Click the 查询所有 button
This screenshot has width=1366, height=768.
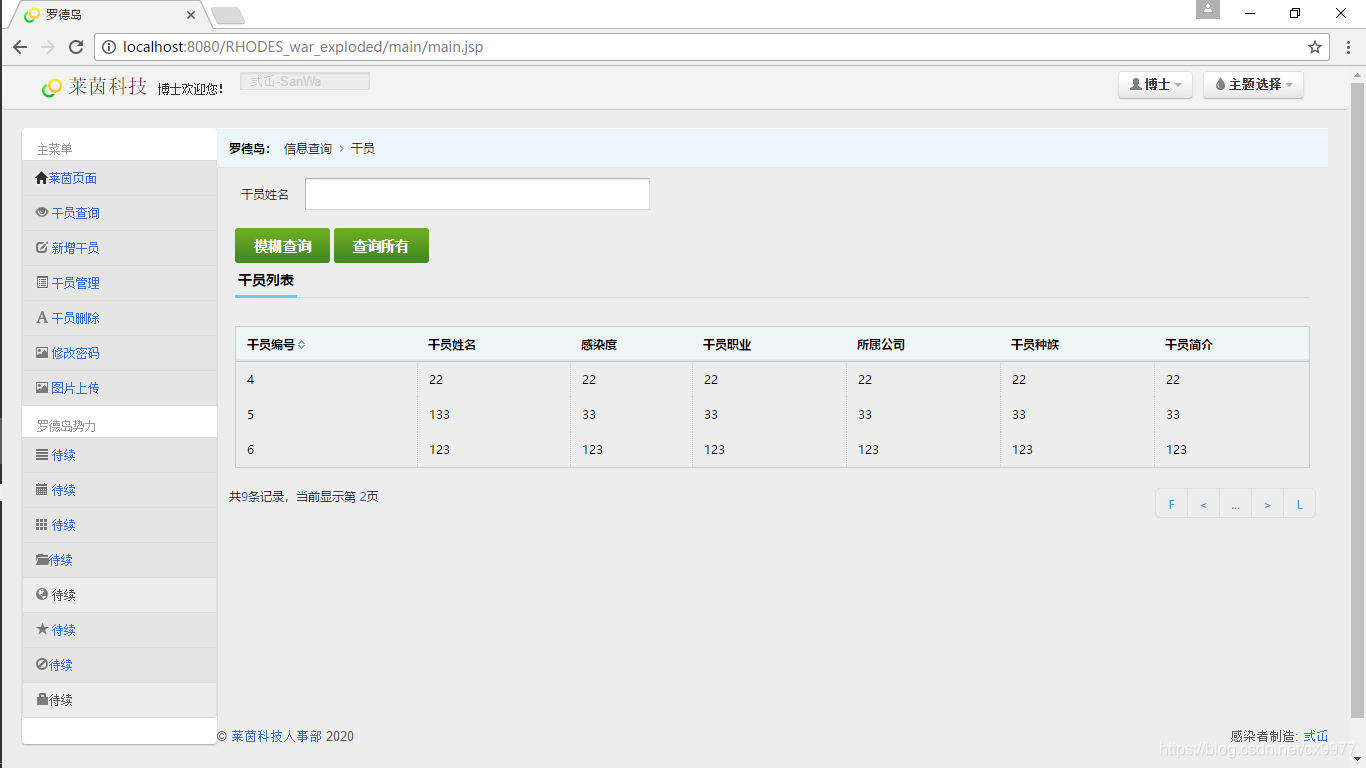381,246
